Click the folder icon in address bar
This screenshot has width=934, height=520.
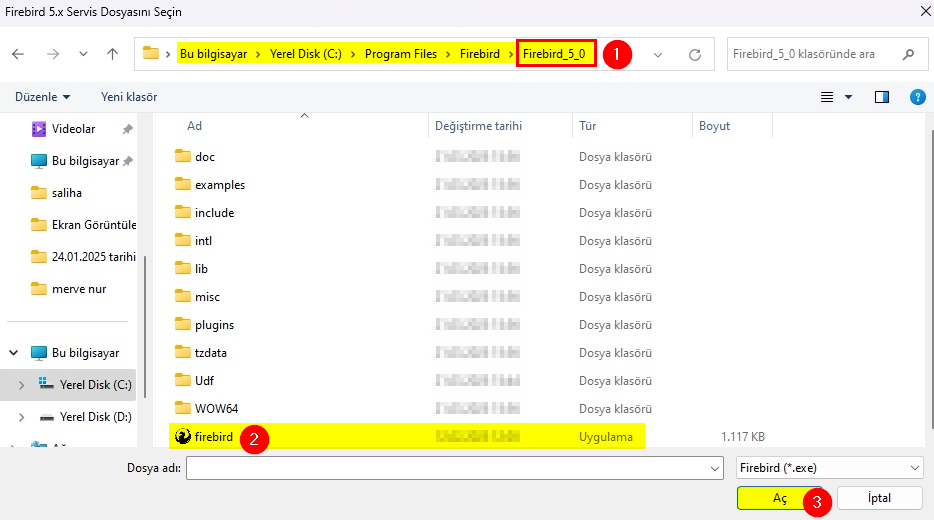point(151,54)
